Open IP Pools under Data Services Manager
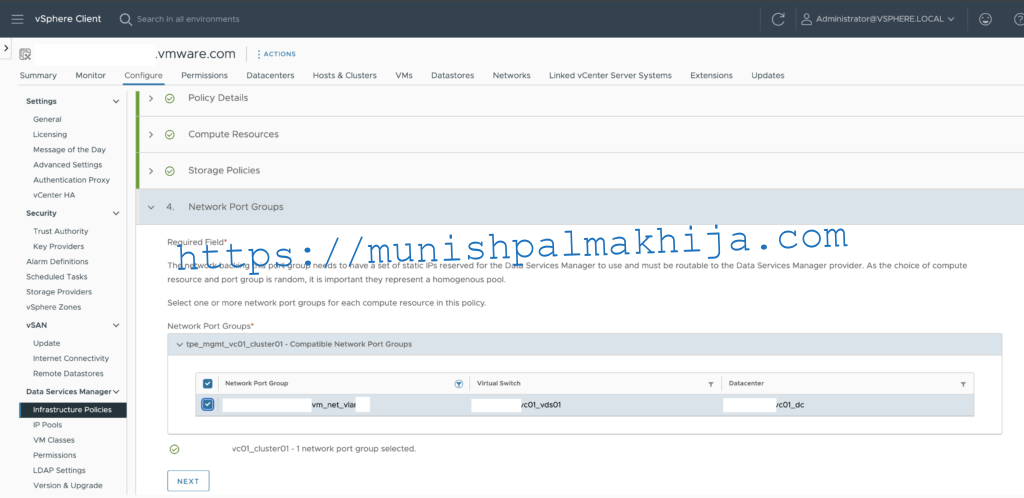This screenshot has width=1024, height=498. pyautogui.click(x=47, y=425)
